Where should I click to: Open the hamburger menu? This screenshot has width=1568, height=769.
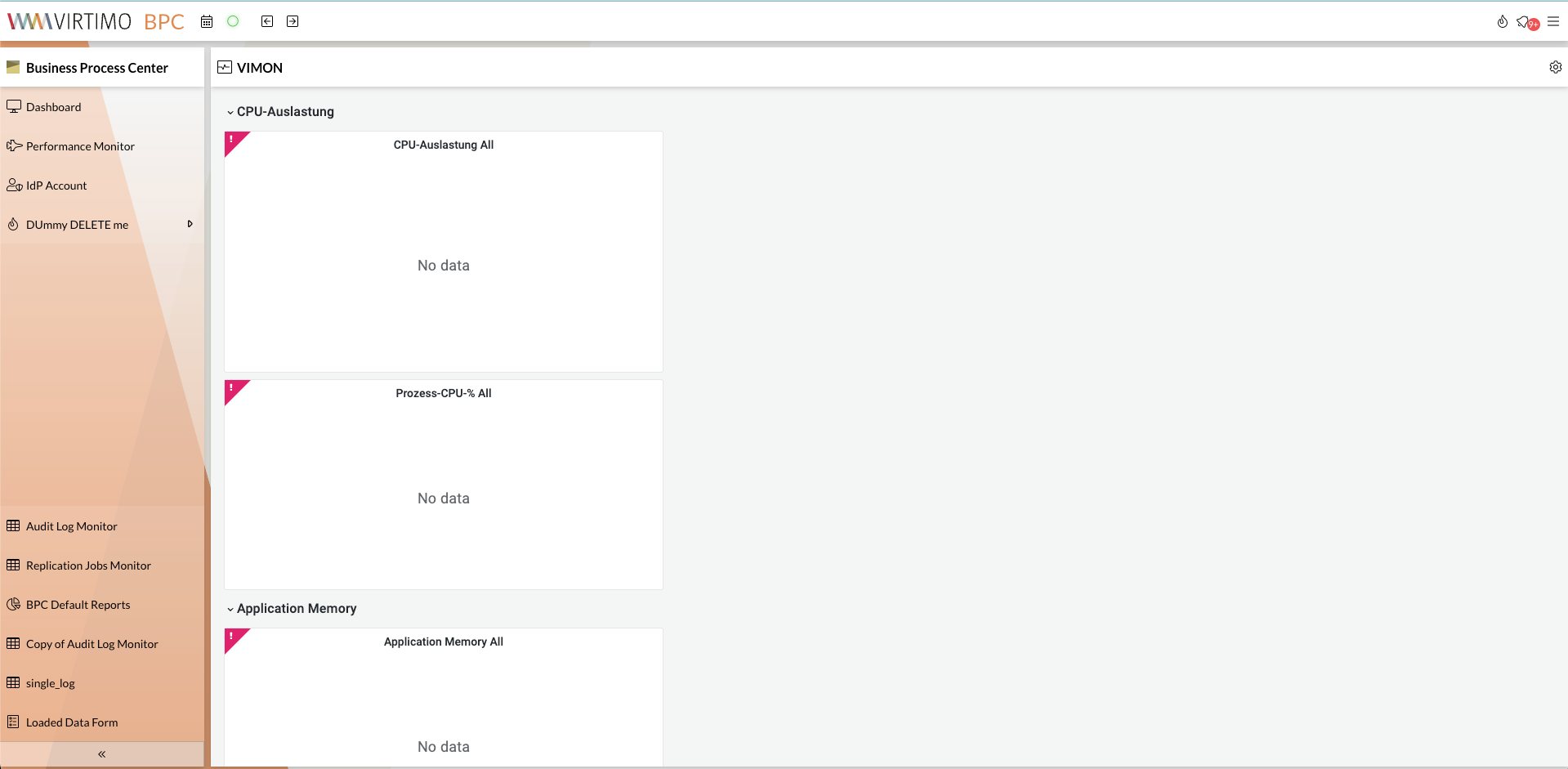click(1553, 21)
